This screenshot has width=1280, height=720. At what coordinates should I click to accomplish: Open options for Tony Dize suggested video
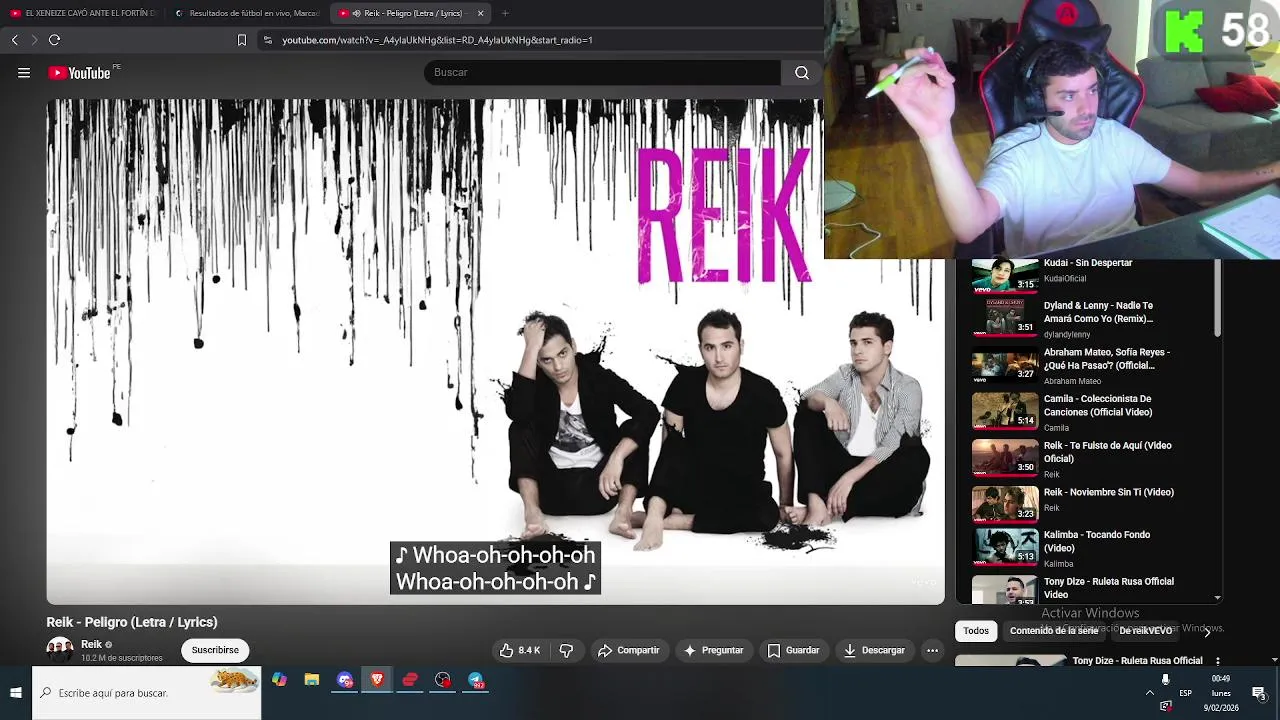point(1217,661)
